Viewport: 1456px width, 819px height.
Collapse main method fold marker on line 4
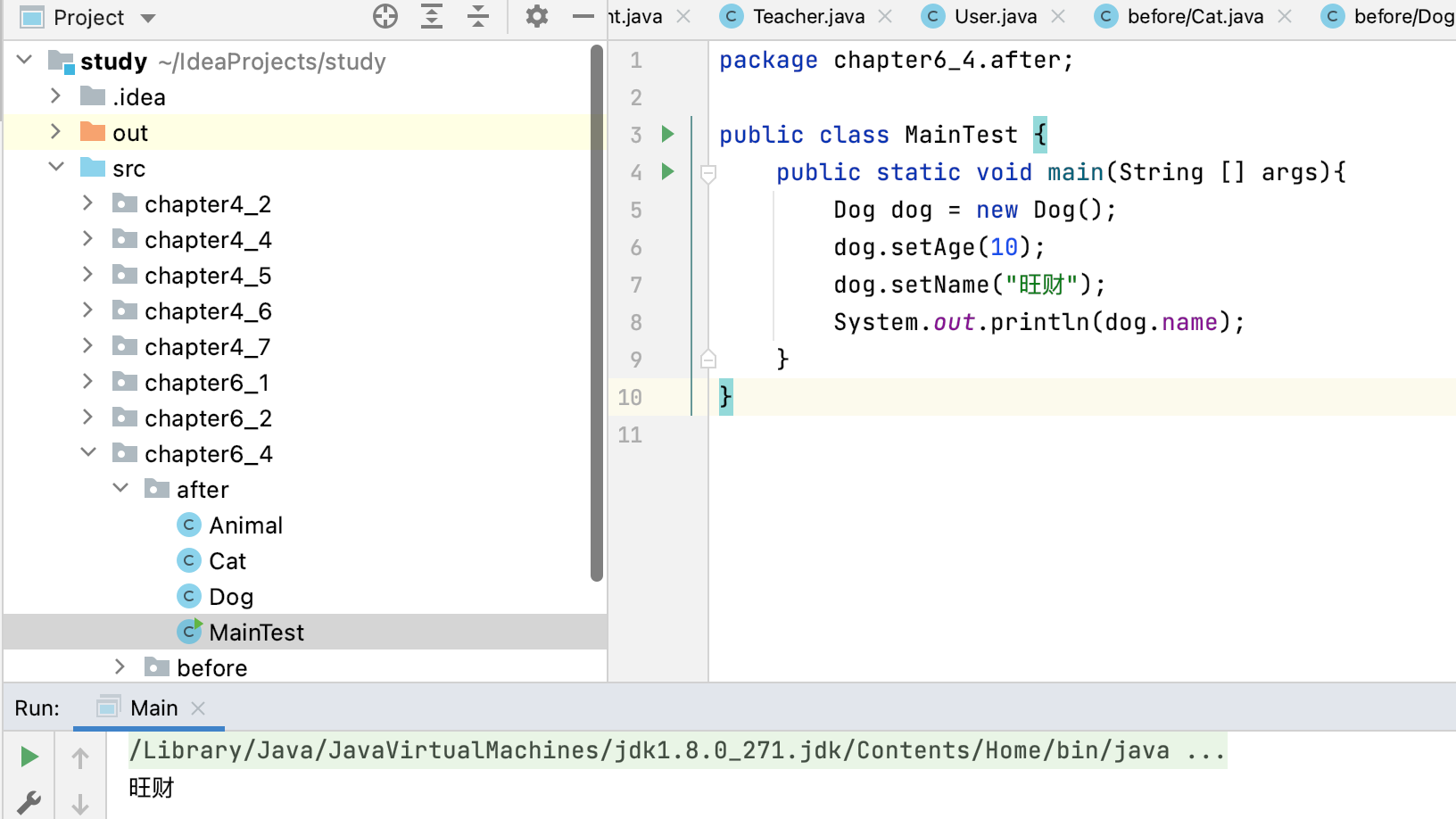708,175
